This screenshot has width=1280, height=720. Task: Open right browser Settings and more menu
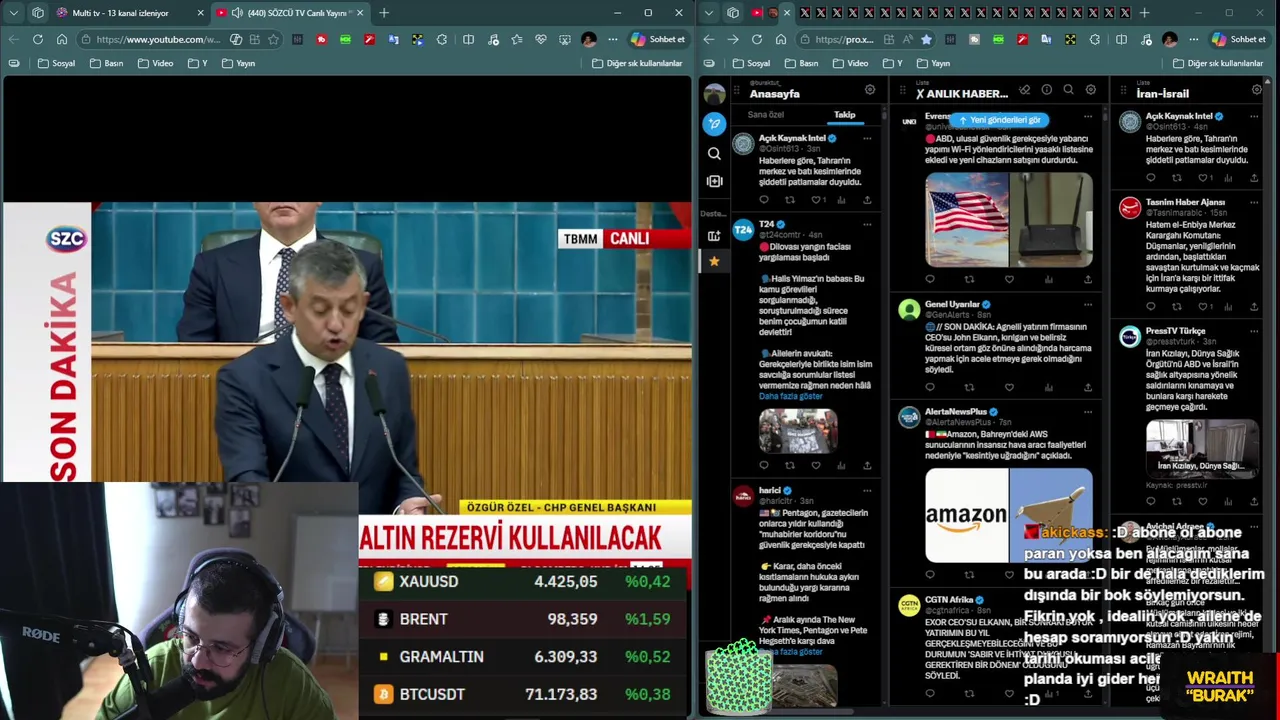tap(1194, 39)
